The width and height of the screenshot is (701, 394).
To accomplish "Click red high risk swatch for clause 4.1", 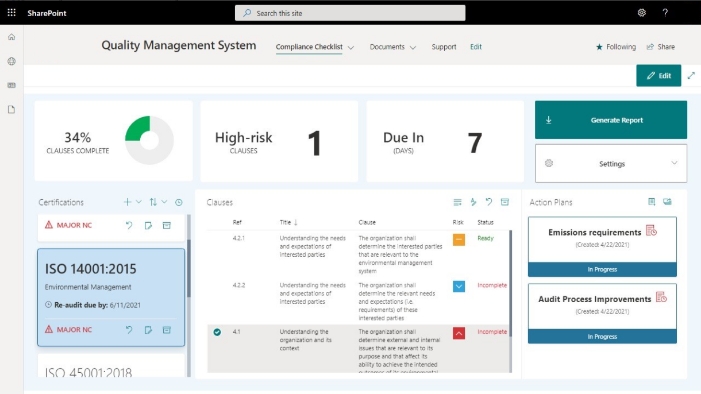I will tap(459, 333).
